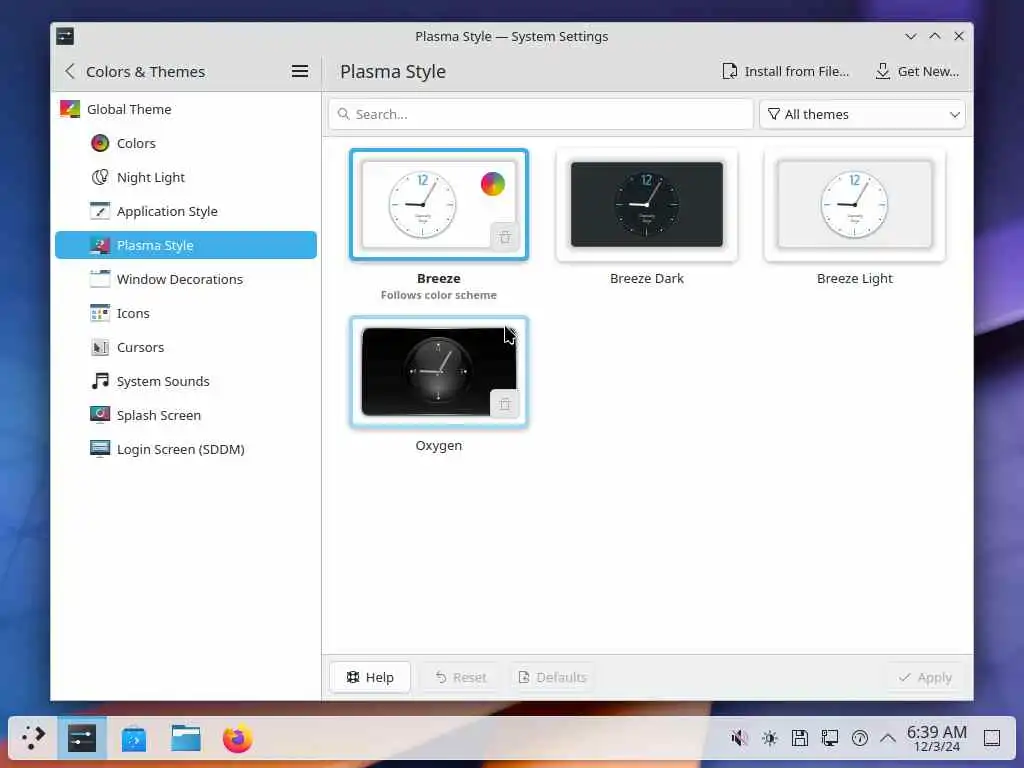Click the window title bar app icon
This screenshot has height=768, width=1024.
click(65, 36)
